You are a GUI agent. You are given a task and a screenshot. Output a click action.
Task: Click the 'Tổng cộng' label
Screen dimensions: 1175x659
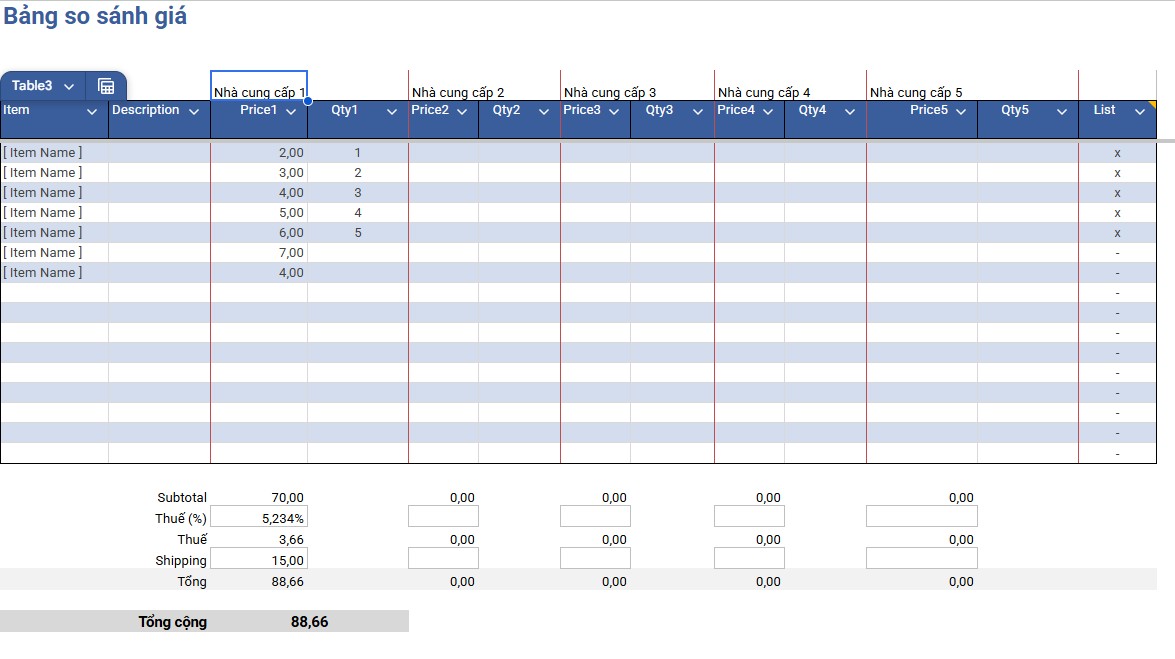click(172, 622)
